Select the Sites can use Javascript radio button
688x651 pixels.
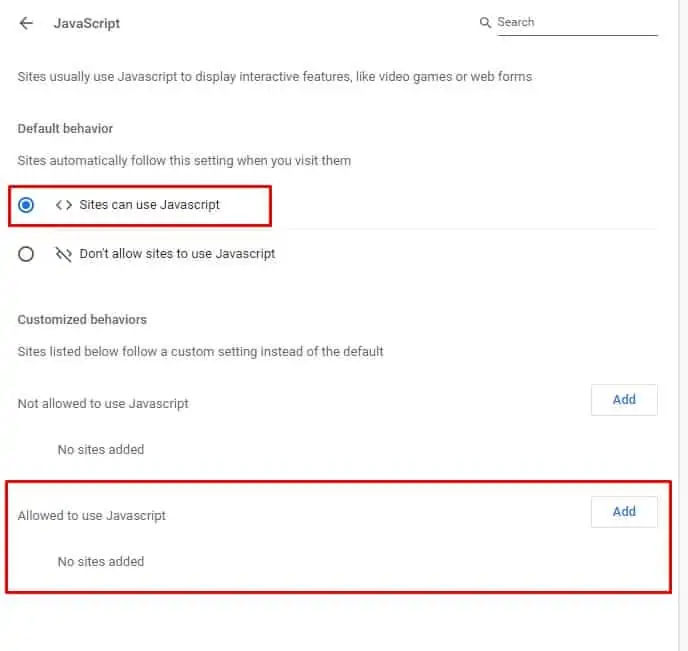click(x=26, y=205)
